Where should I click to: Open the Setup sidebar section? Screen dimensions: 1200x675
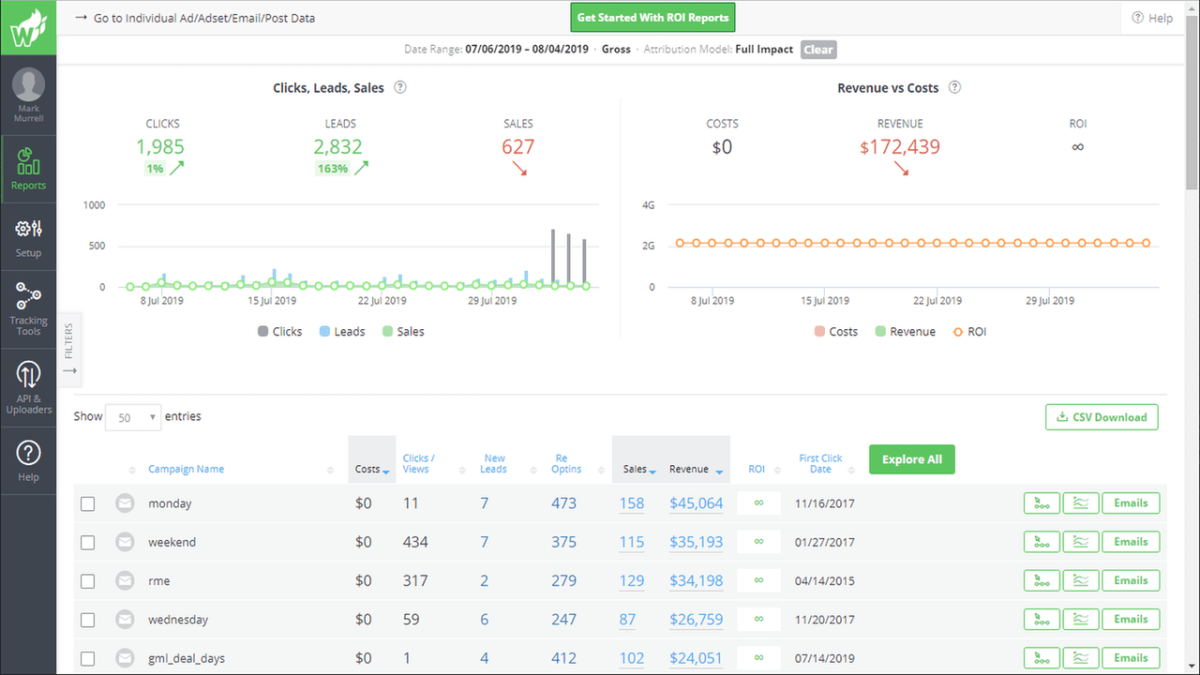pyautogui.click(x=28, y=237)
